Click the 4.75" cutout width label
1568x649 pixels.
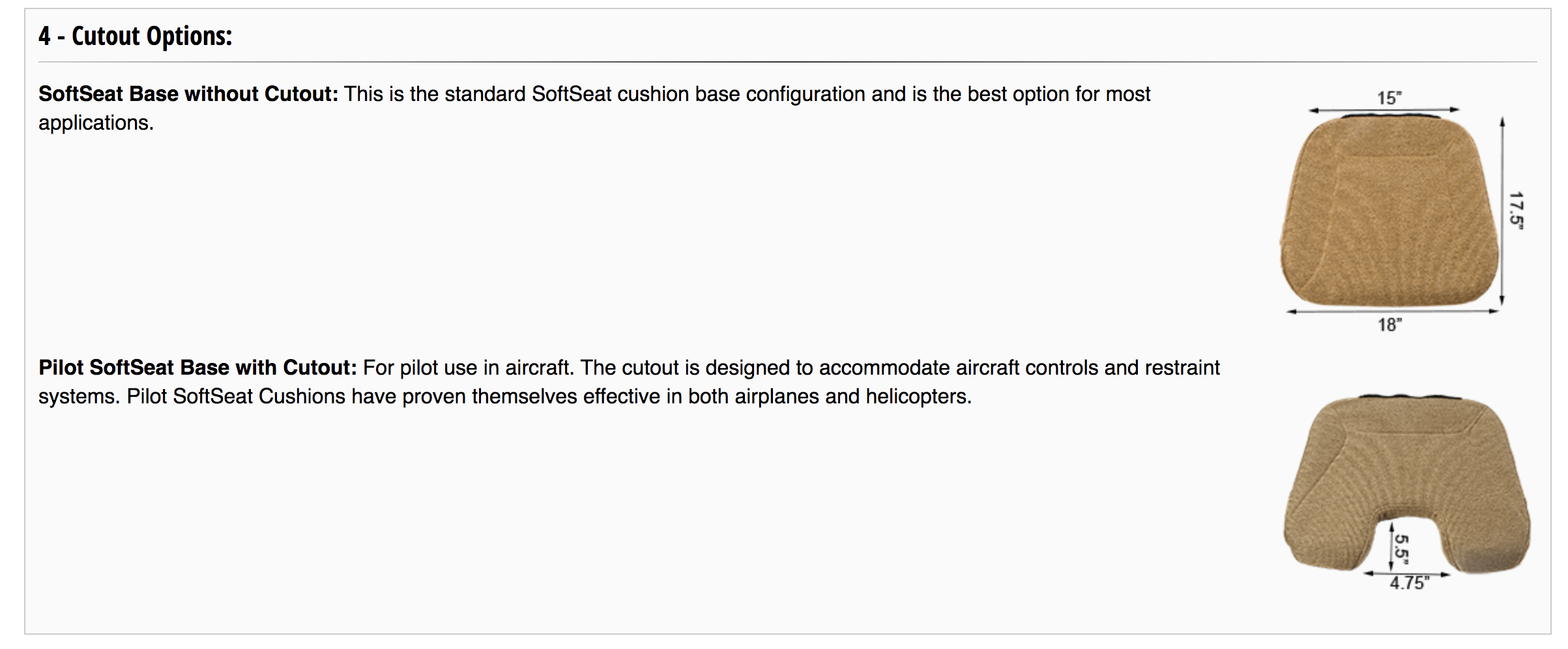point(1408,583)
